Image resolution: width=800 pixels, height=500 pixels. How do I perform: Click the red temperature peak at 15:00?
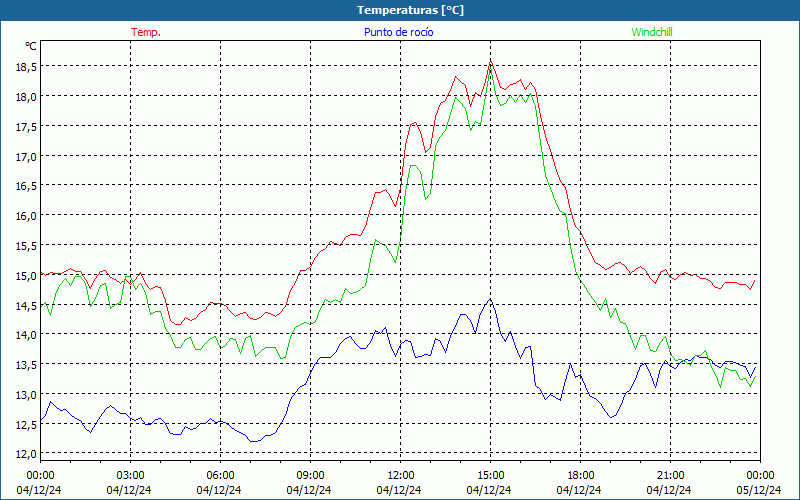pos(490,61)
